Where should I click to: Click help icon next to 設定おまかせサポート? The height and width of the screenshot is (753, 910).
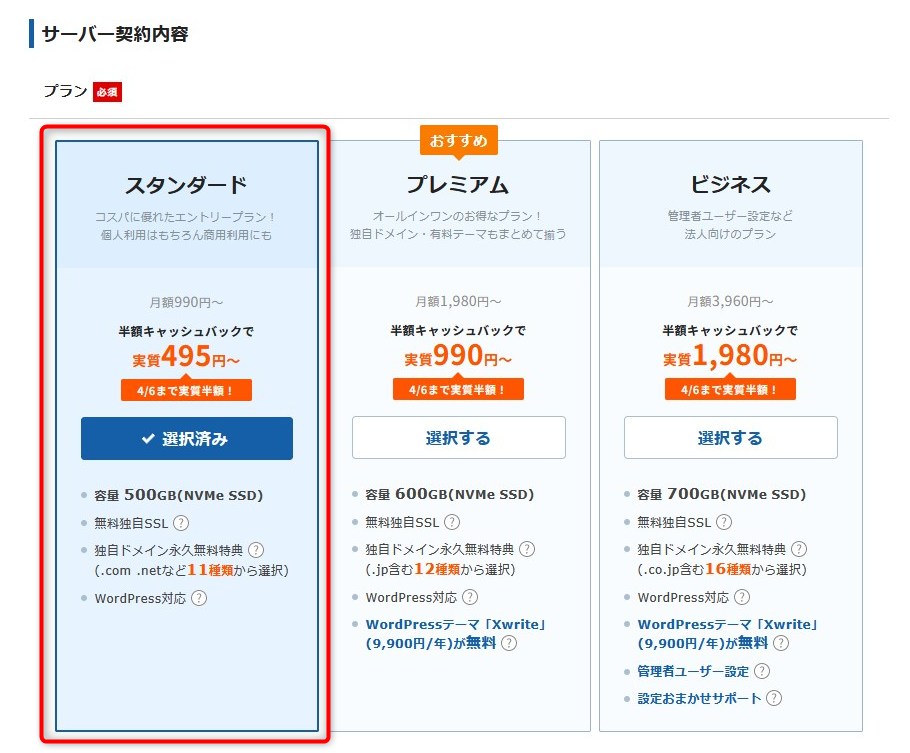click(774, 698)
